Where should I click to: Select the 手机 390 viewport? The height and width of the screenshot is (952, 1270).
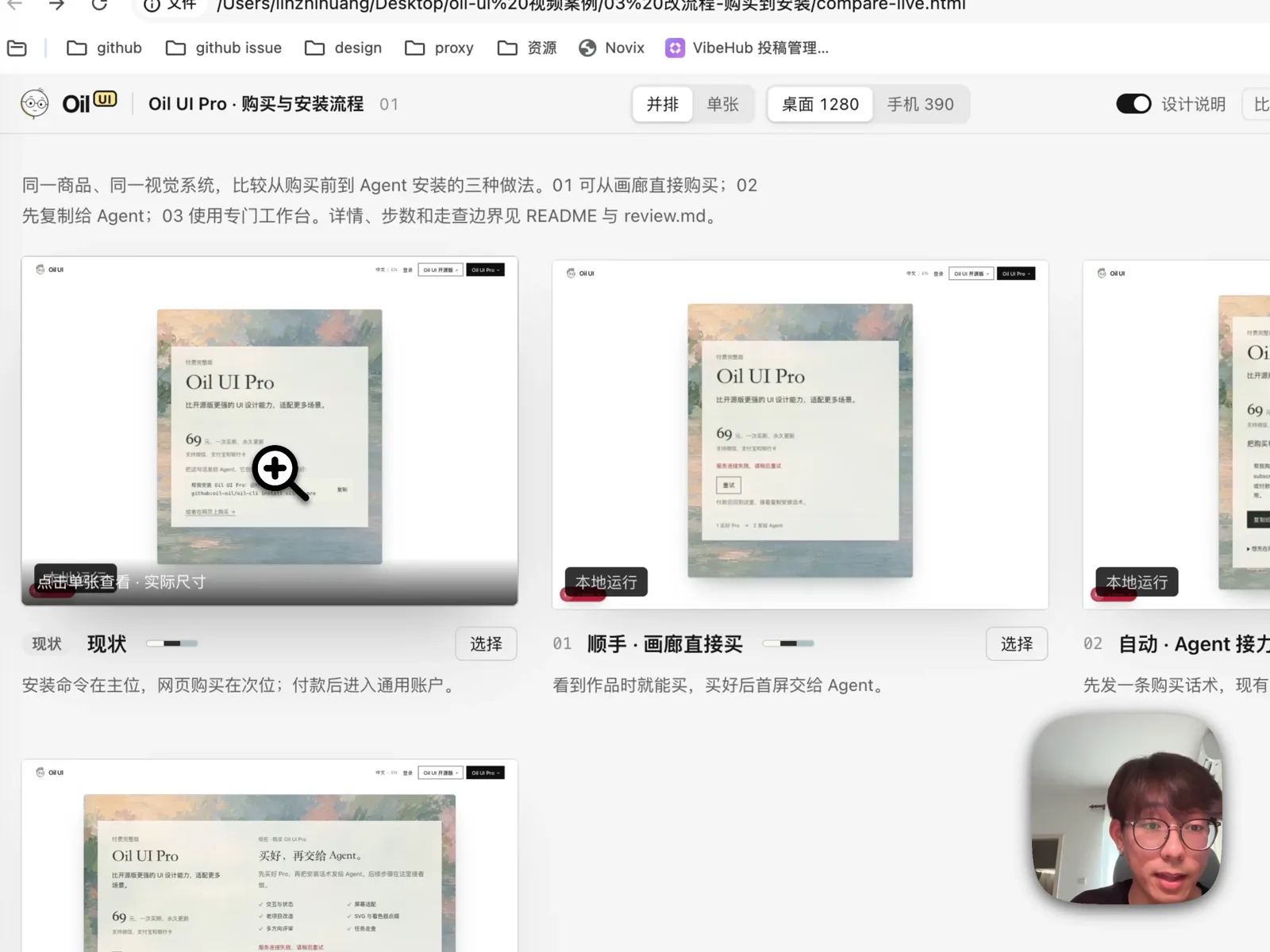921,104
